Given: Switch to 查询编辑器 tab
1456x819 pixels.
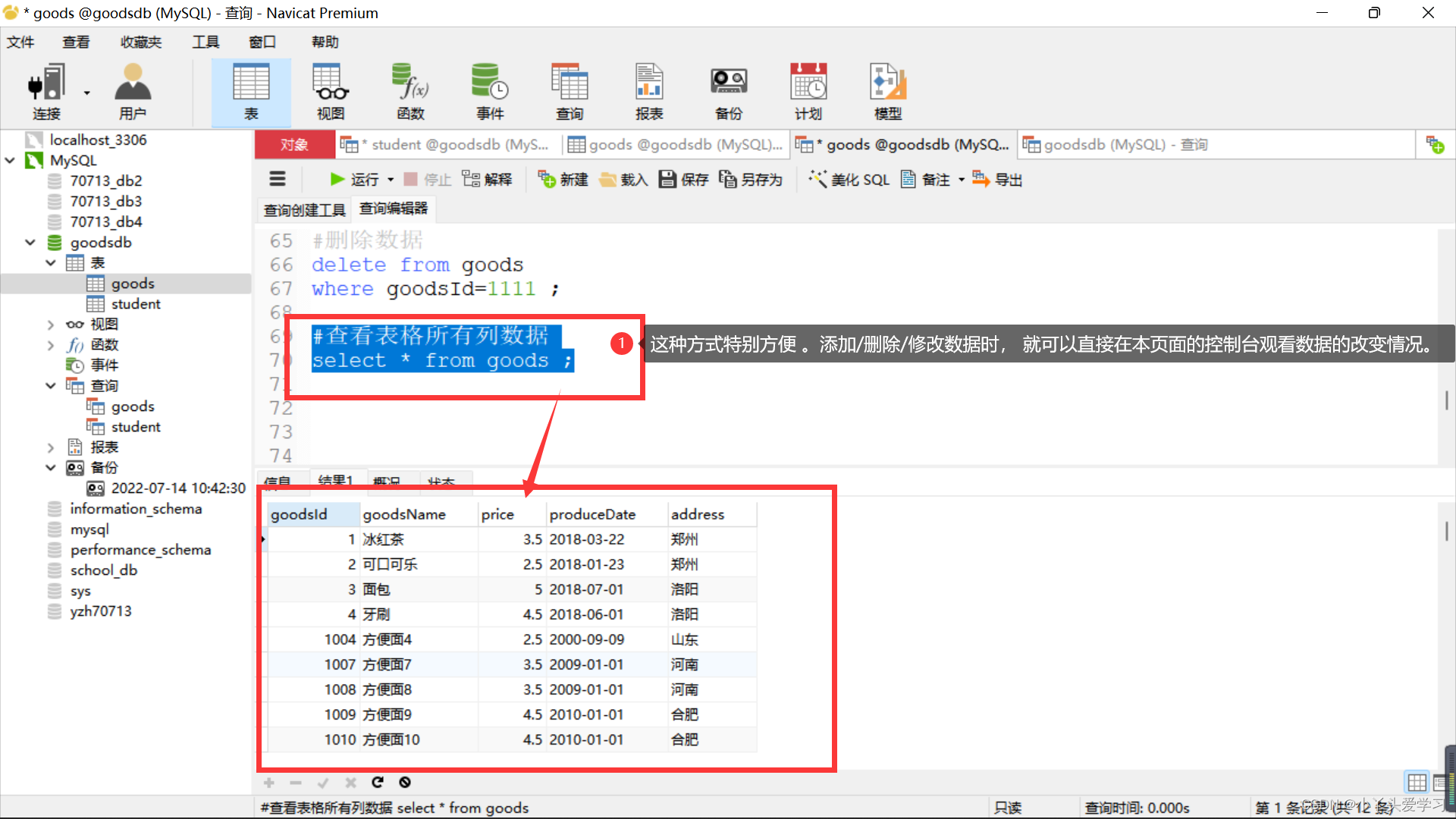Looking at the screenshot, I should tap(394, 209).
